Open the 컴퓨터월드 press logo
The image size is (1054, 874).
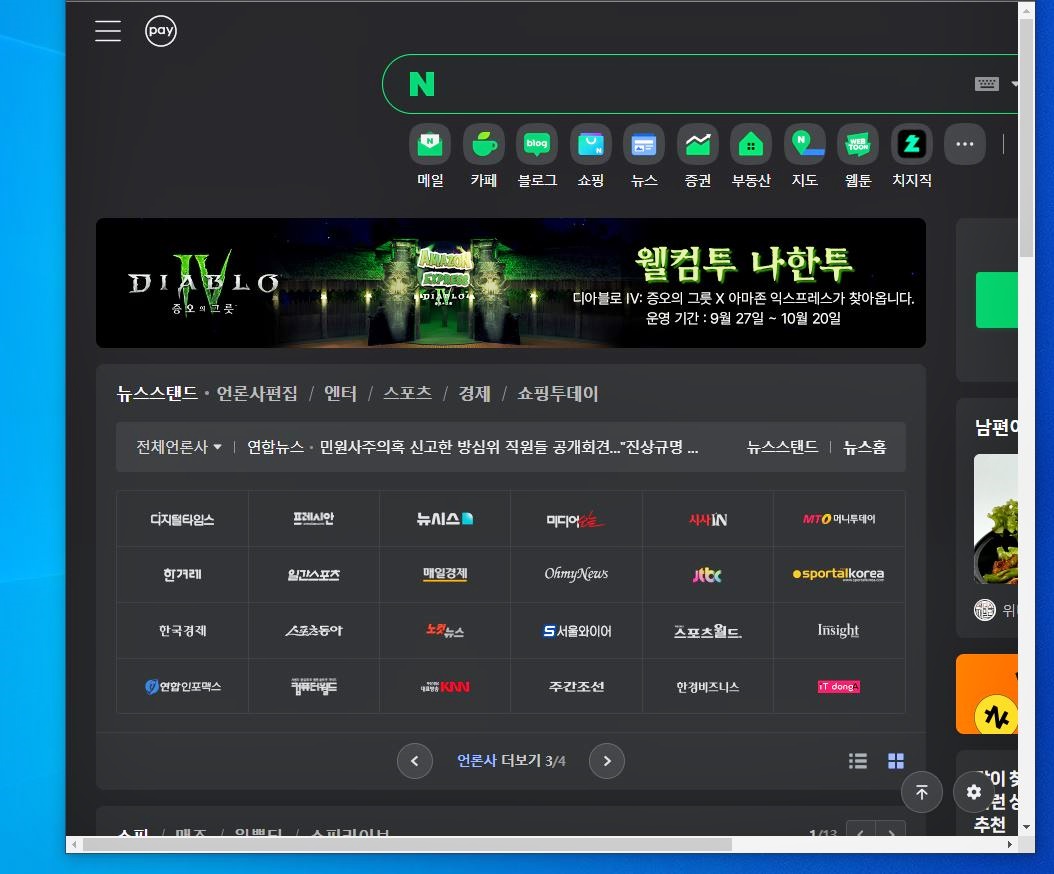pyautogui.click(x=313, y=686)
